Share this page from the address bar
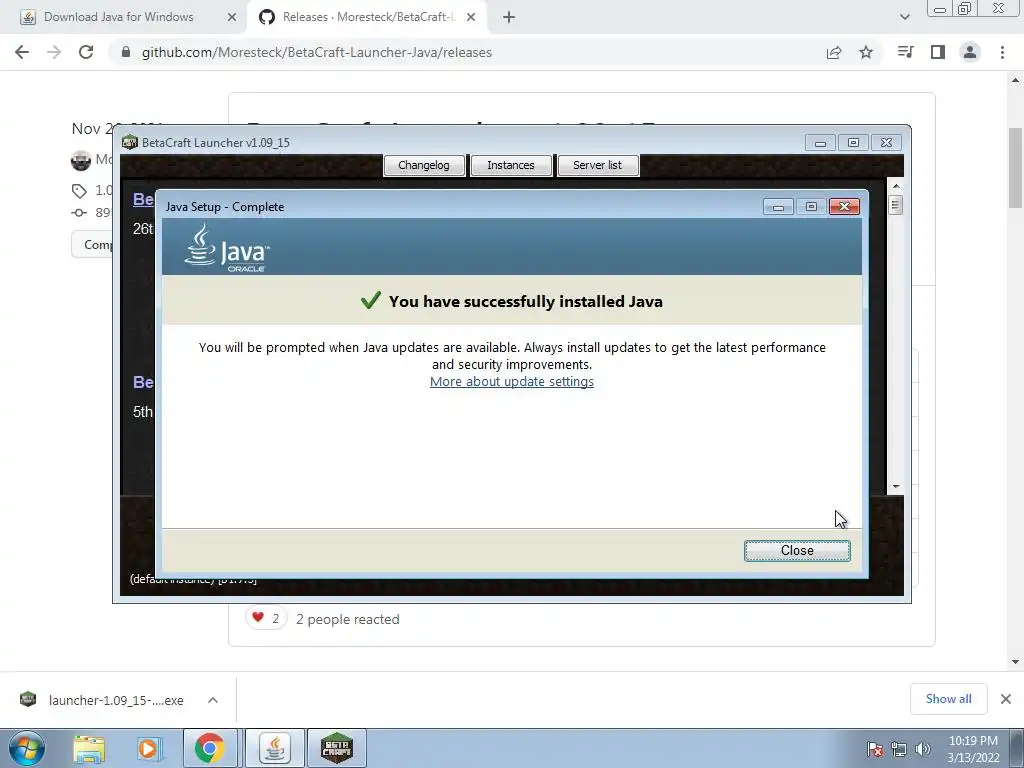Viewport: 1024px width, 768px height. click(834, 52)
